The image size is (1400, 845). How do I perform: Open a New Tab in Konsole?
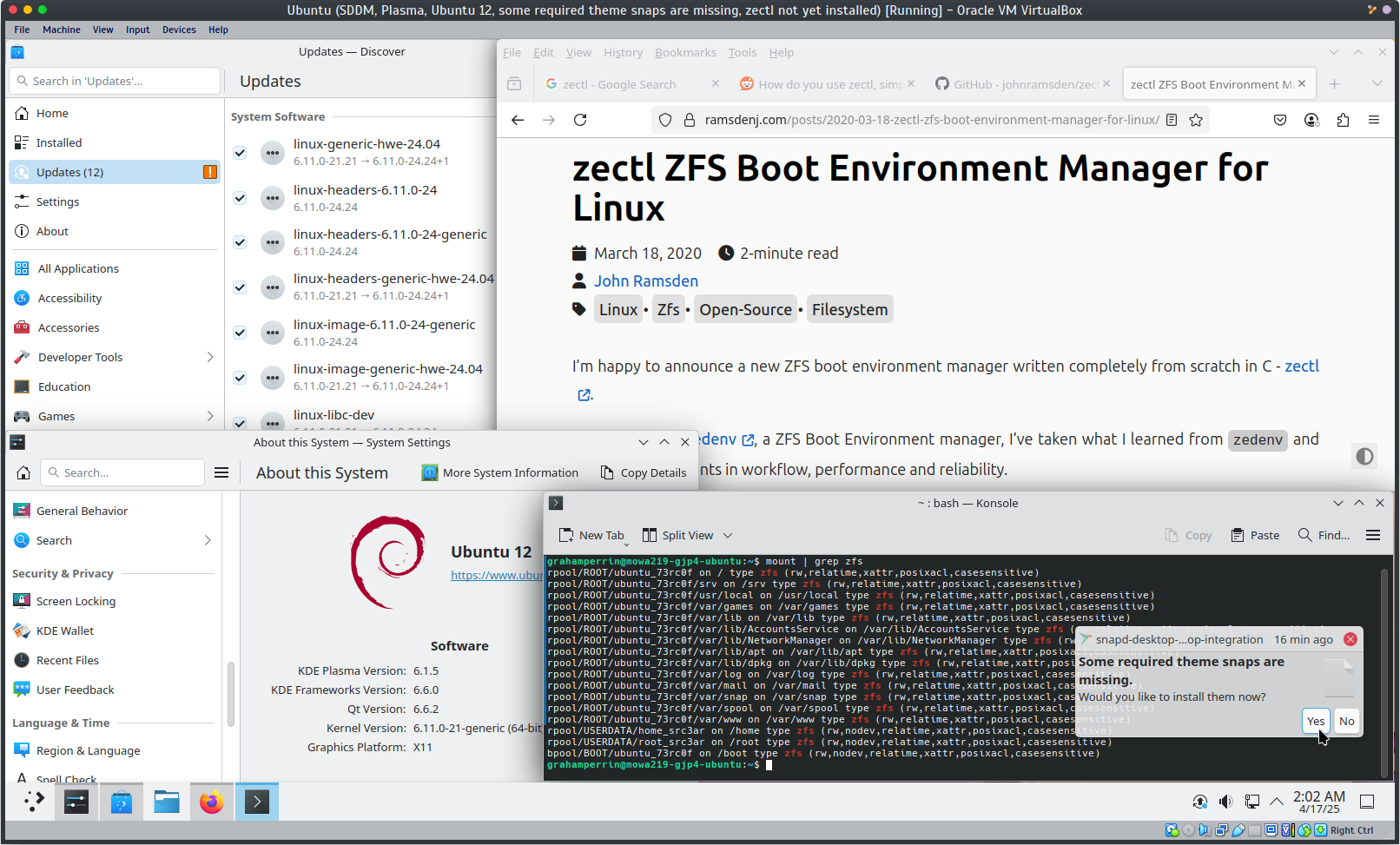[x=591, y=535]
